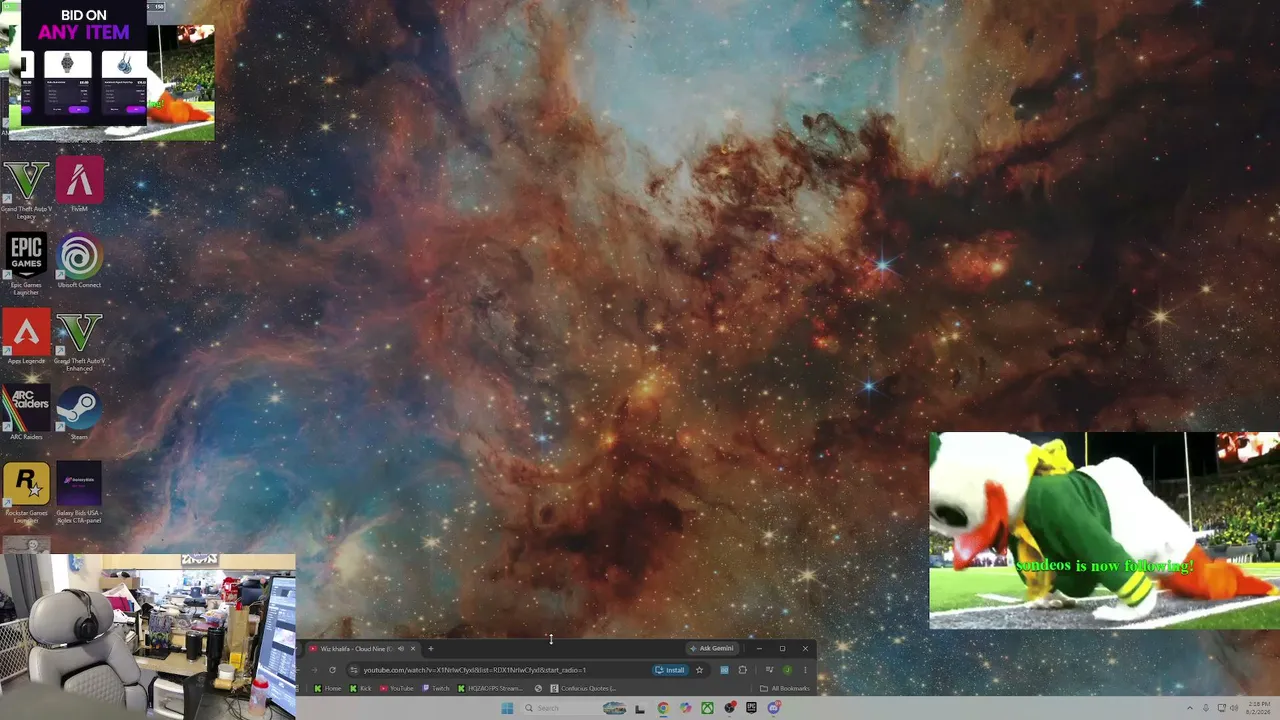Image resolution: width=1280 pixels, height=720 pixels.
Task: Select the ARC Raiders desktop shortcut
Action: click(26, 414)
